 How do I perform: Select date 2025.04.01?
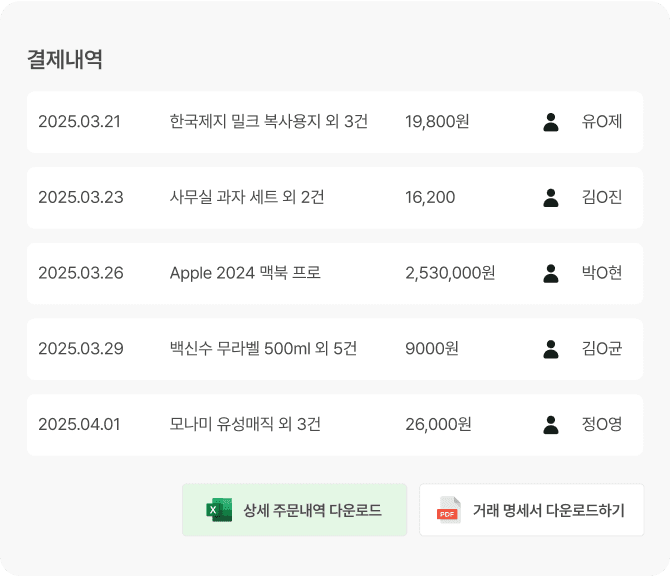point(79,424)
